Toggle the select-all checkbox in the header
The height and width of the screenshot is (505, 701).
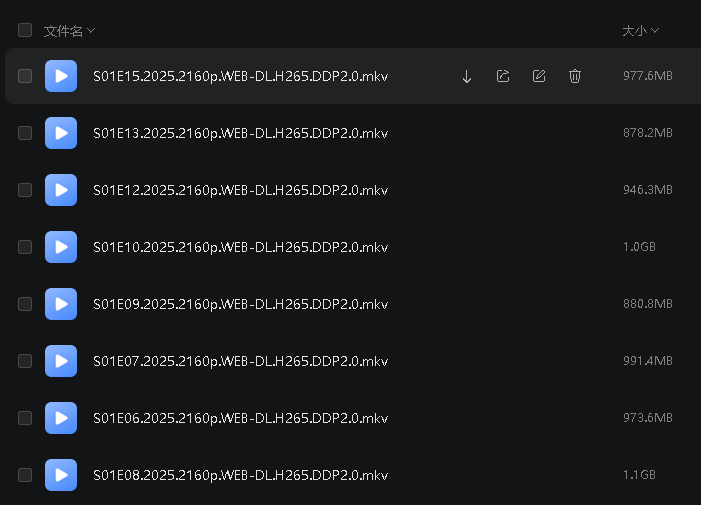point(25,30)
